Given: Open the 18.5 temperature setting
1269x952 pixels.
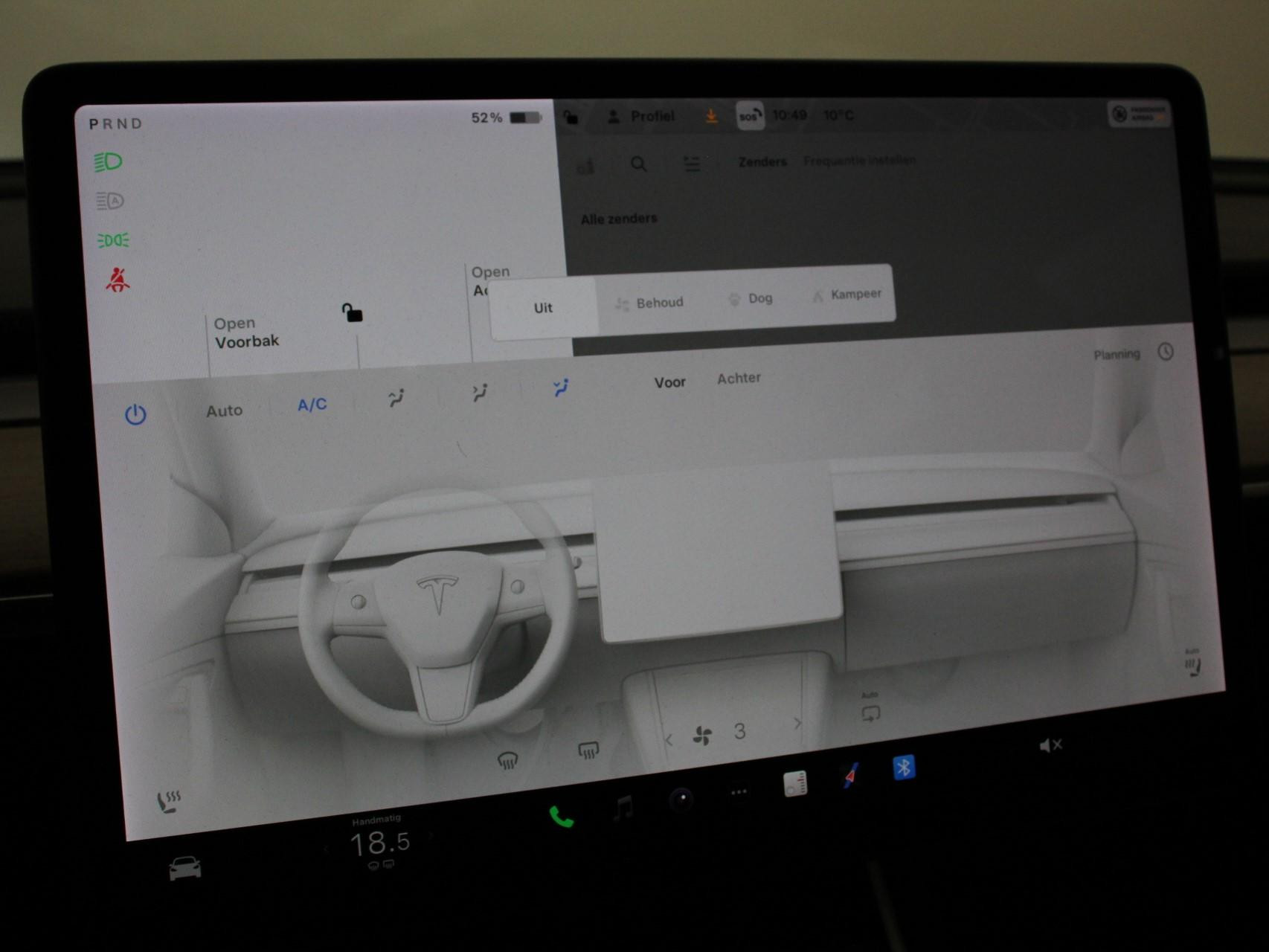Looking at the screenshot, I should [x=379, y=843].
